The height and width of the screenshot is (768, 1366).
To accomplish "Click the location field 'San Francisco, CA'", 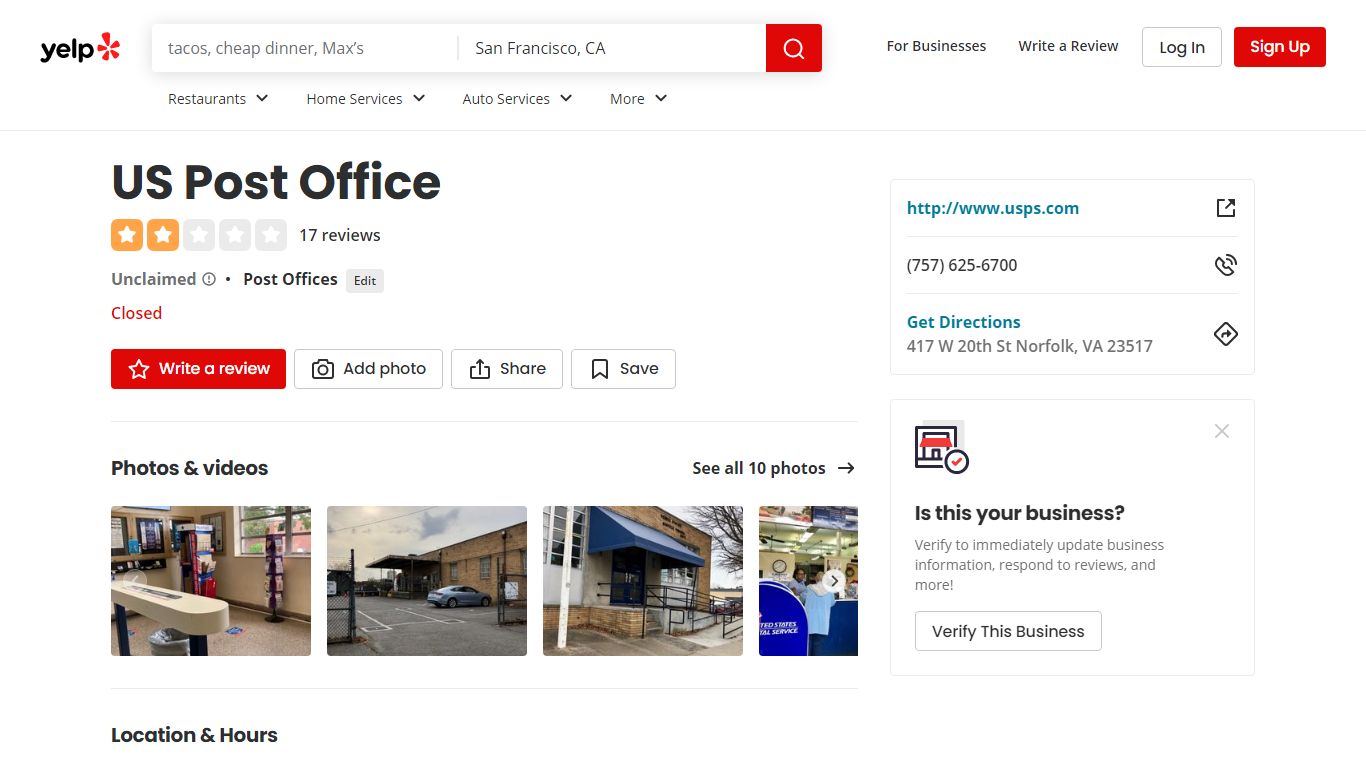I will click(612, 48).
